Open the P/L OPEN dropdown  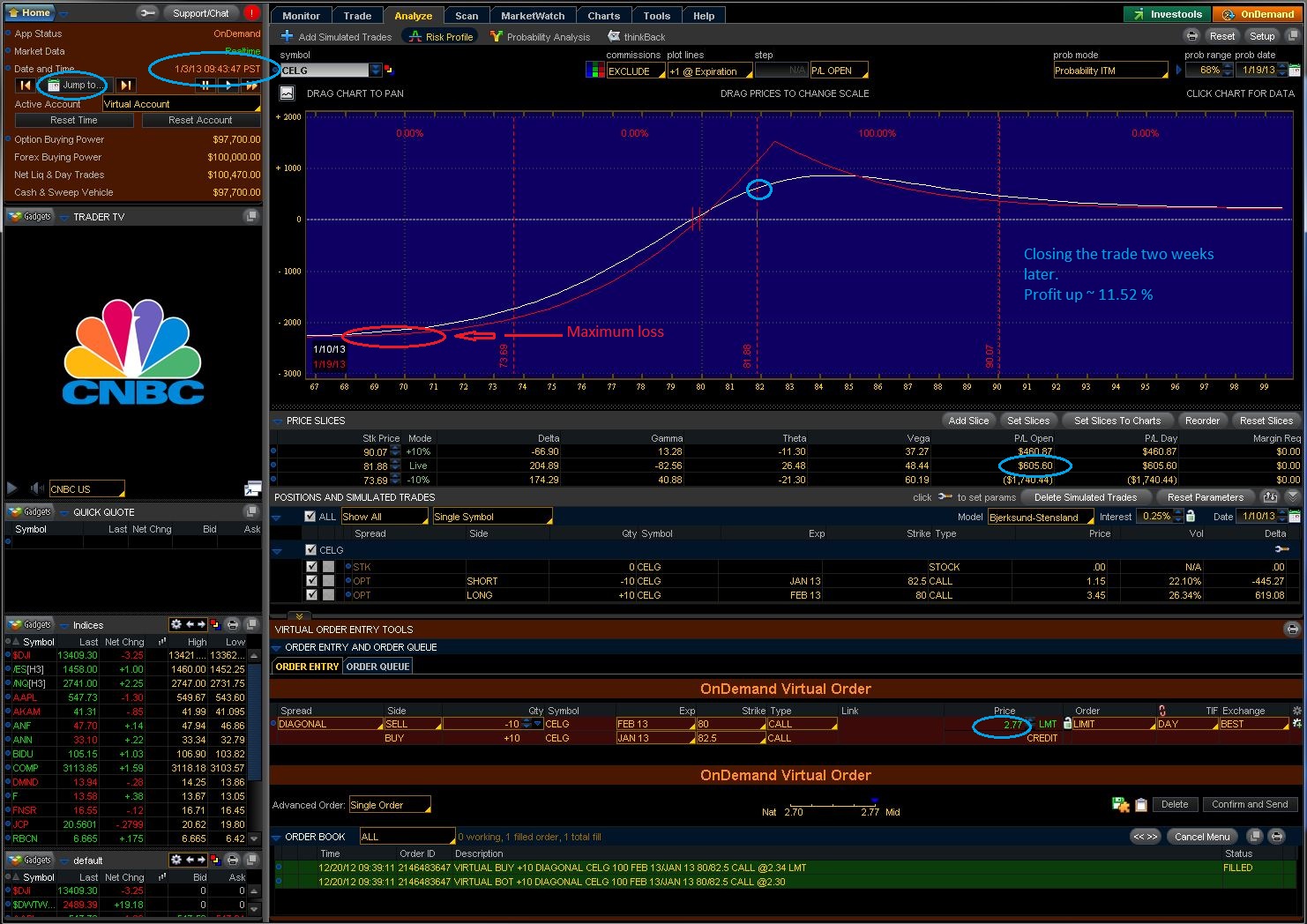click(x=839, y=71)
